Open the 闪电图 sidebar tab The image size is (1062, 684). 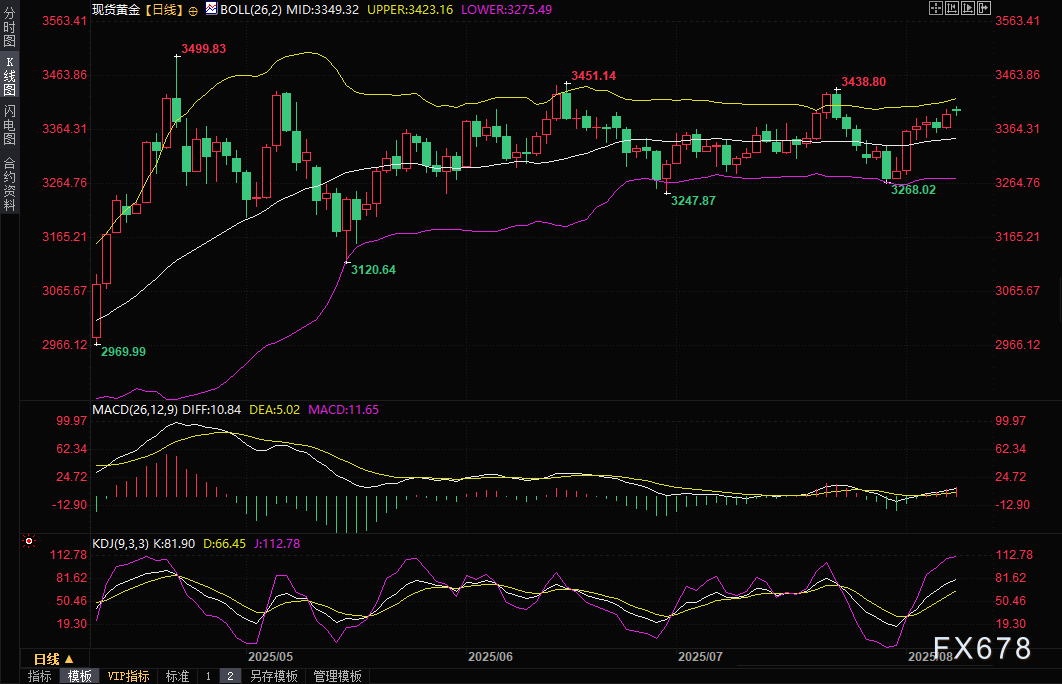(9, 125)
